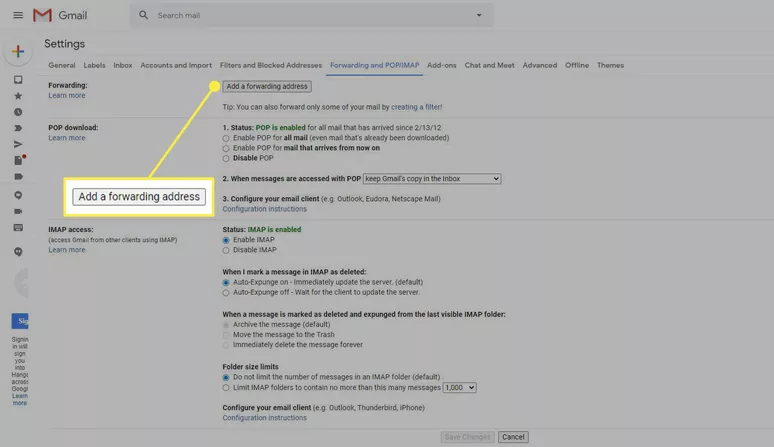Click the Compose plus button
774x447 pixels.
pos(18,51)
